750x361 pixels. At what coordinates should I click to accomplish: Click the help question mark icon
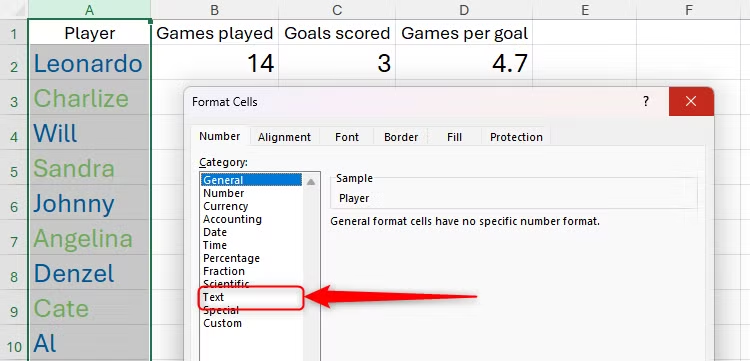(x=646, y=101)
